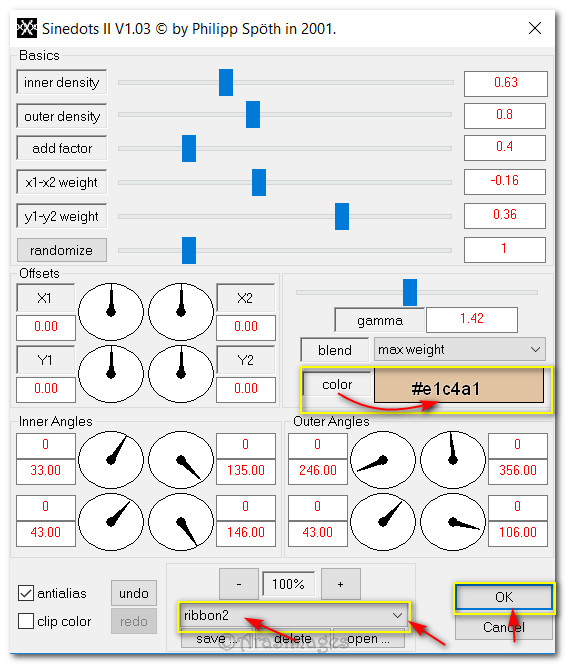The image size is (566, 665).
Task: Click the undo button
Action: click(134, 593)
